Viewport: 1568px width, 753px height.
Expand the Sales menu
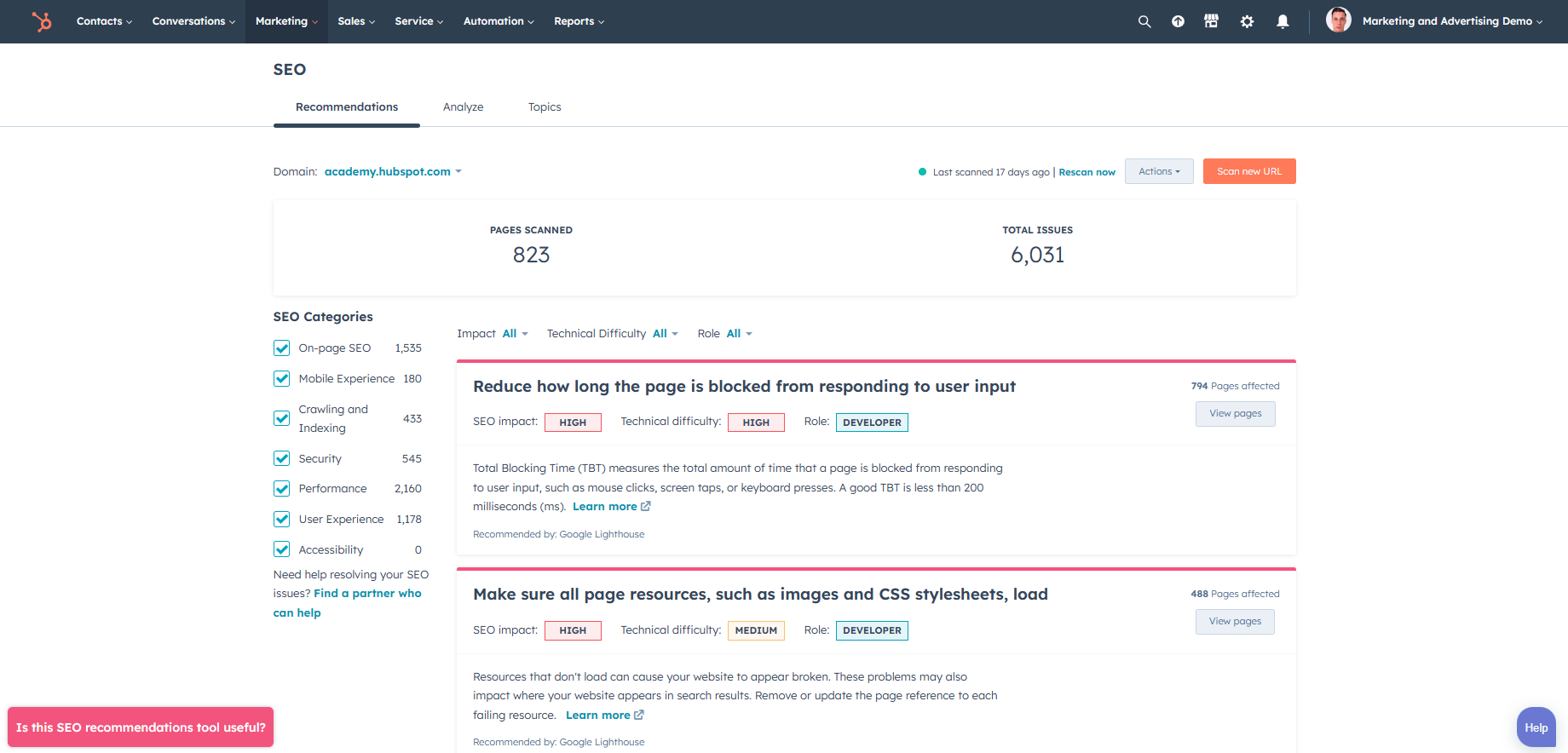click(356, 21)
